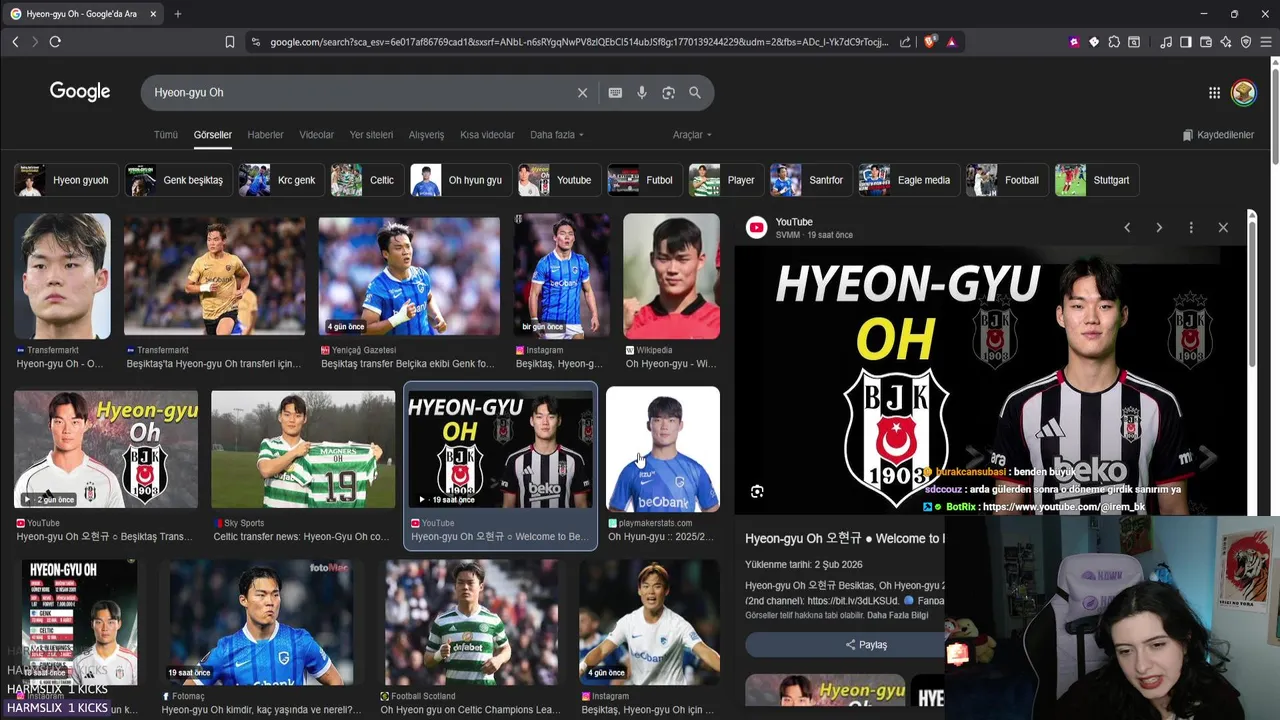Image resolution: width=1280 pixels, height=720 pixels.
Task: Filter by Player chip
Action: 726,180
